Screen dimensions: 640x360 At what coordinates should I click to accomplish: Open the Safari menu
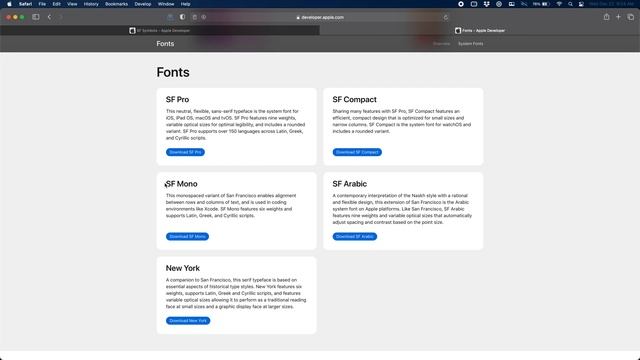[x=25, y=4]
